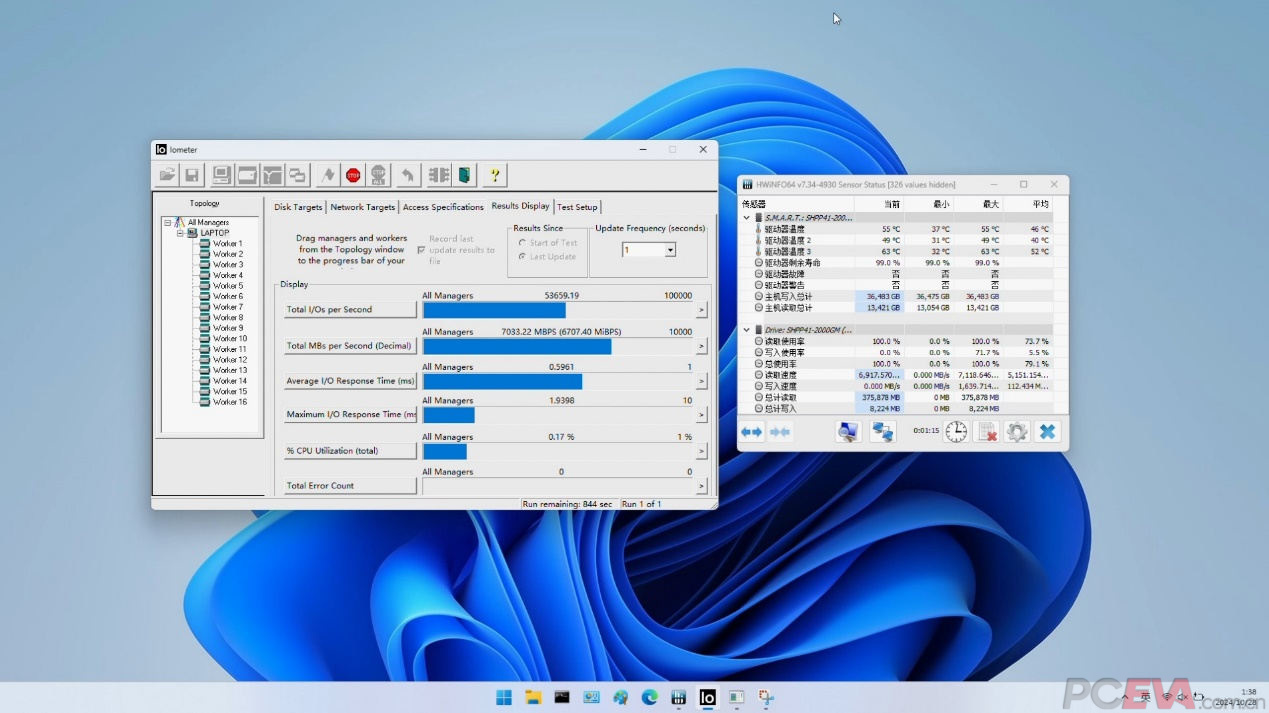Collapse the S.M.A.R.T. sensor group

coord(746,217)
